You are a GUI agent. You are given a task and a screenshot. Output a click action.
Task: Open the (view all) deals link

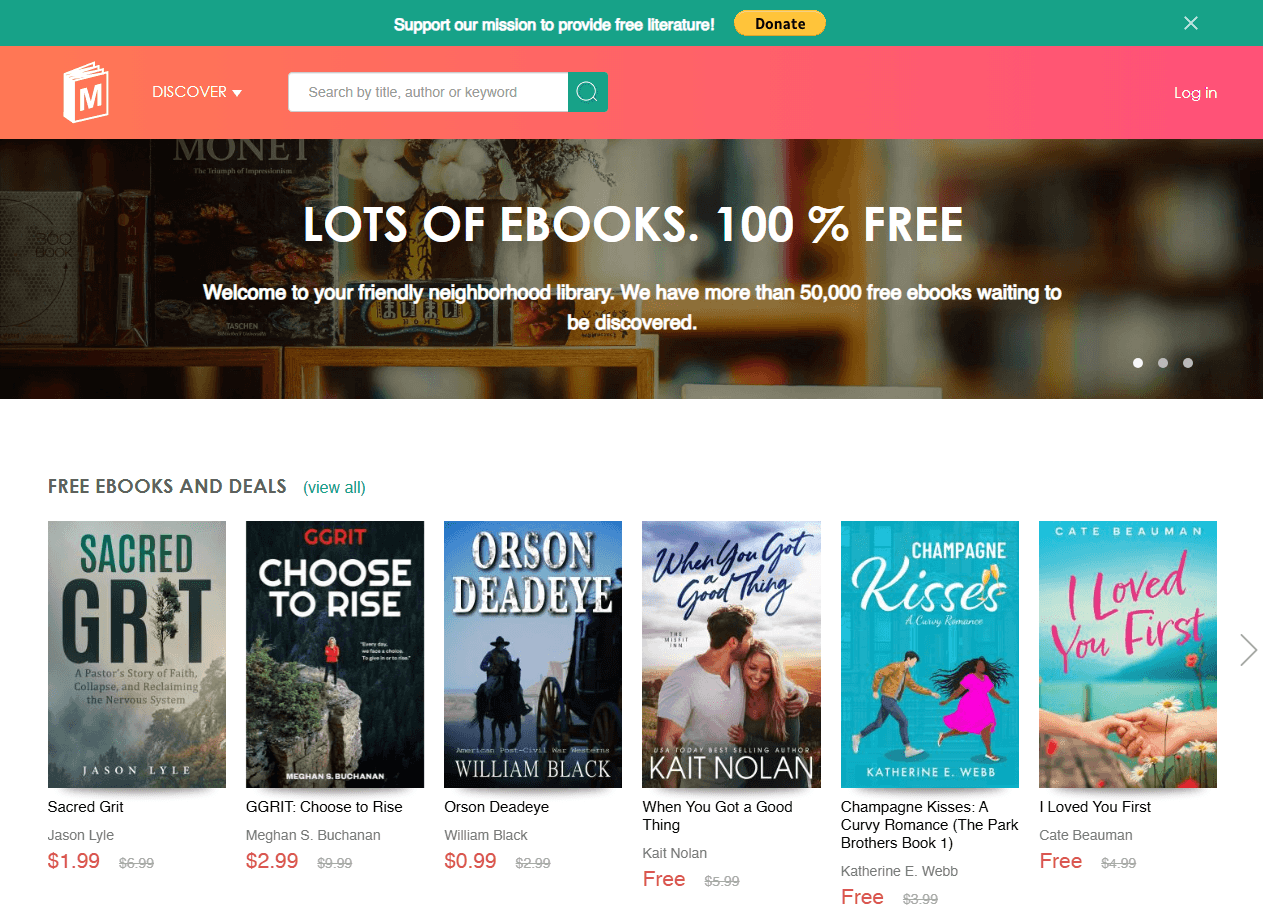click(x=334, y=488)
